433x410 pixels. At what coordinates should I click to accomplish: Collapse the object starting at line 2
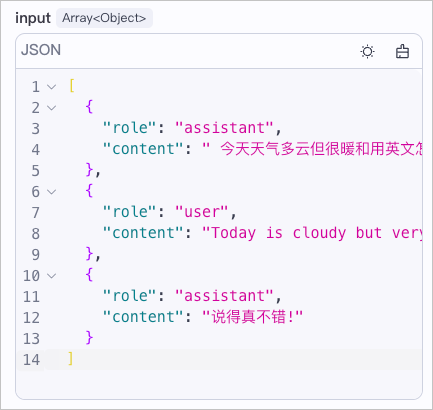click(x=51, y=108)
